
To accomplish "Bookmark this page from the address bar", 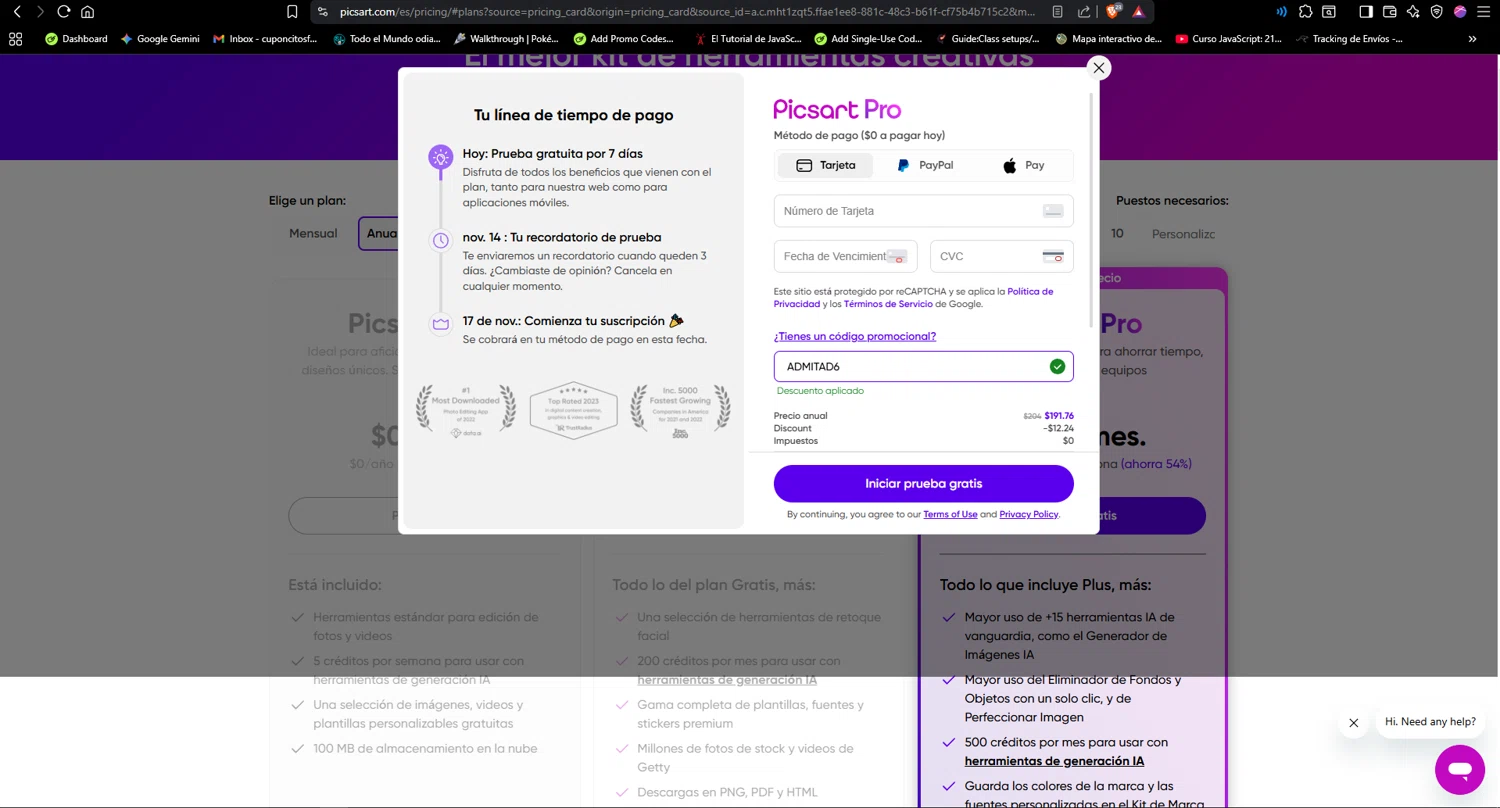I will pyautogui.click(x=292, y=12).
